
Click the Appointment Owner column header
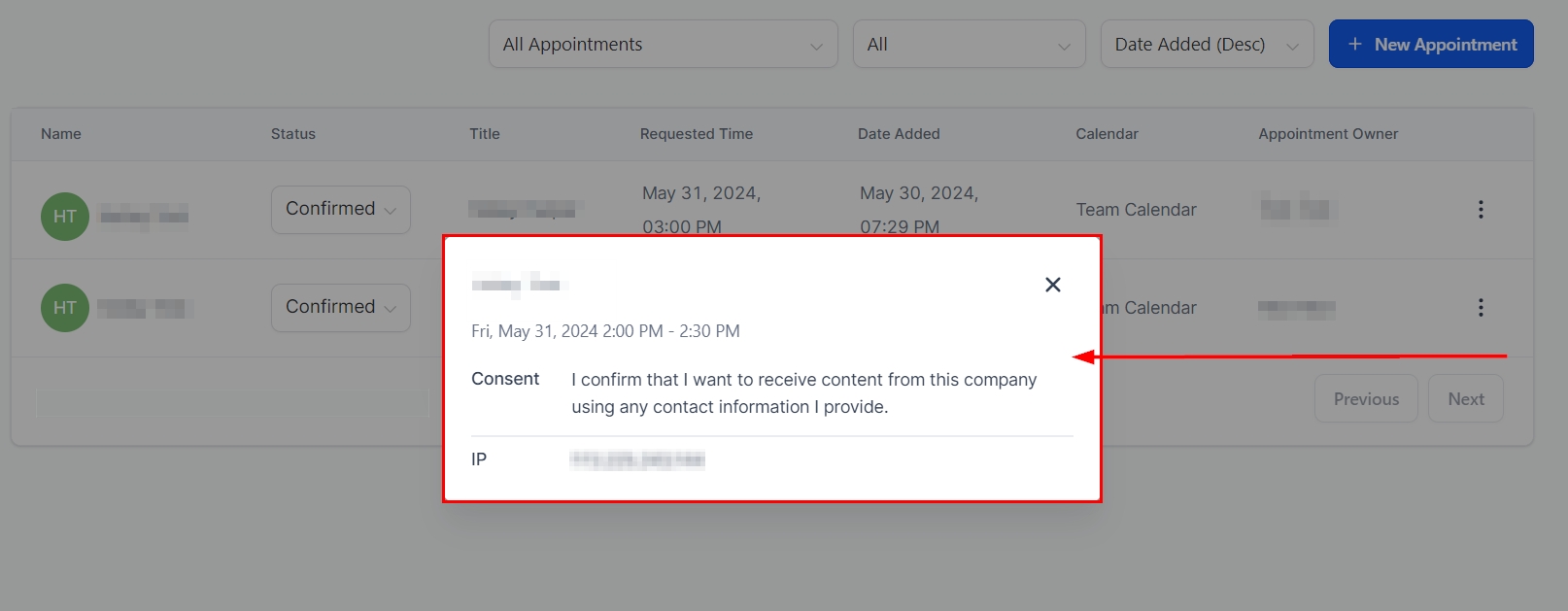pos(1328,134)
